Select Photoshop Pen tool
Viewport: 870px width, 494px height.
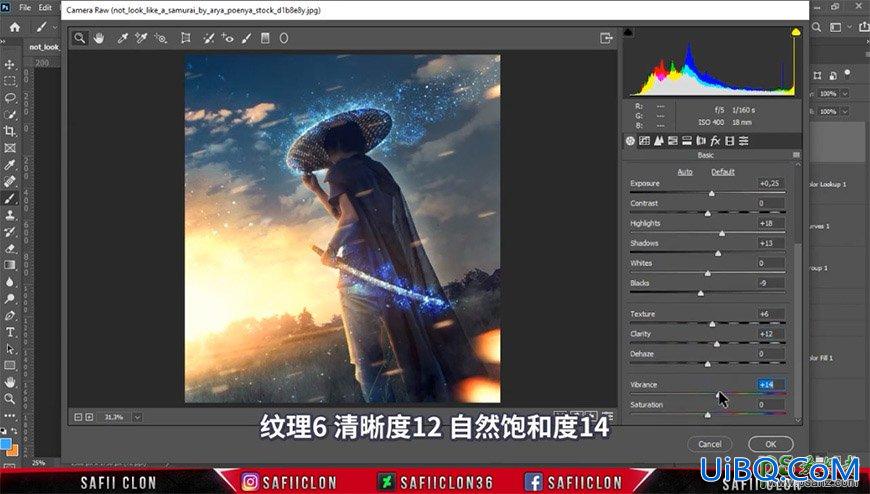9,316
